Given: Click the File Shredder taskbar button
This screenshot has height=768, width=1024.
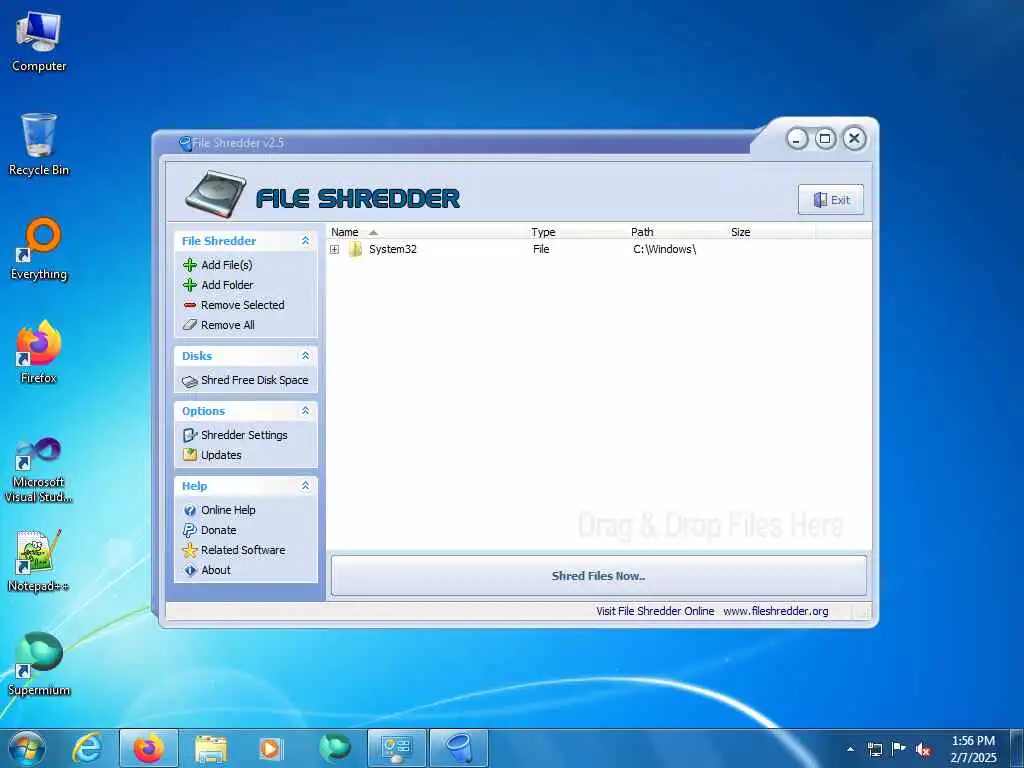Looking at the screenshot, I should pyautogui.click(x=459, y=748).
